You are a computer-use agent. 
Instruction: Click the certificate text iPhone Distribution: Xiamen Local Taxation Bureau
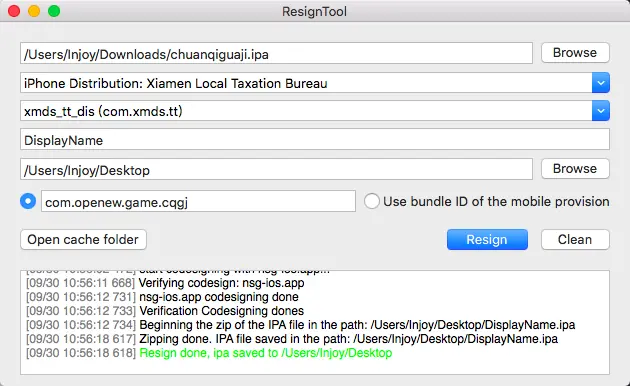[x=176, y=84]
